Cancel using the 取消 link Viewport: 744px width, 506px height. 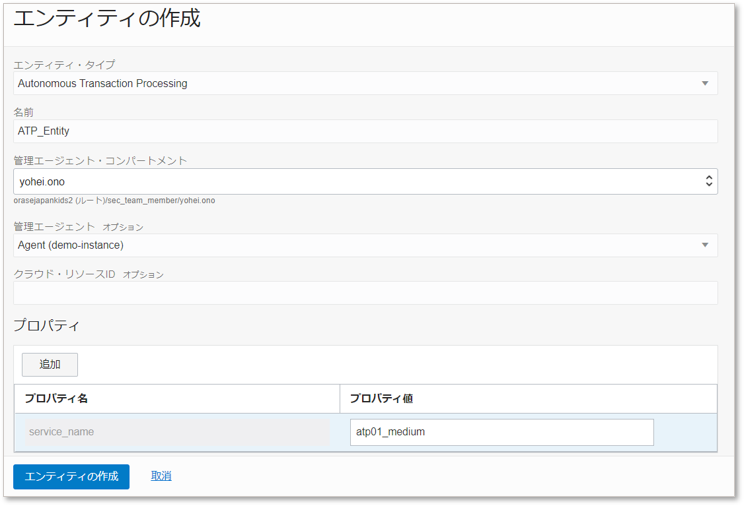(x=161, y=476)
